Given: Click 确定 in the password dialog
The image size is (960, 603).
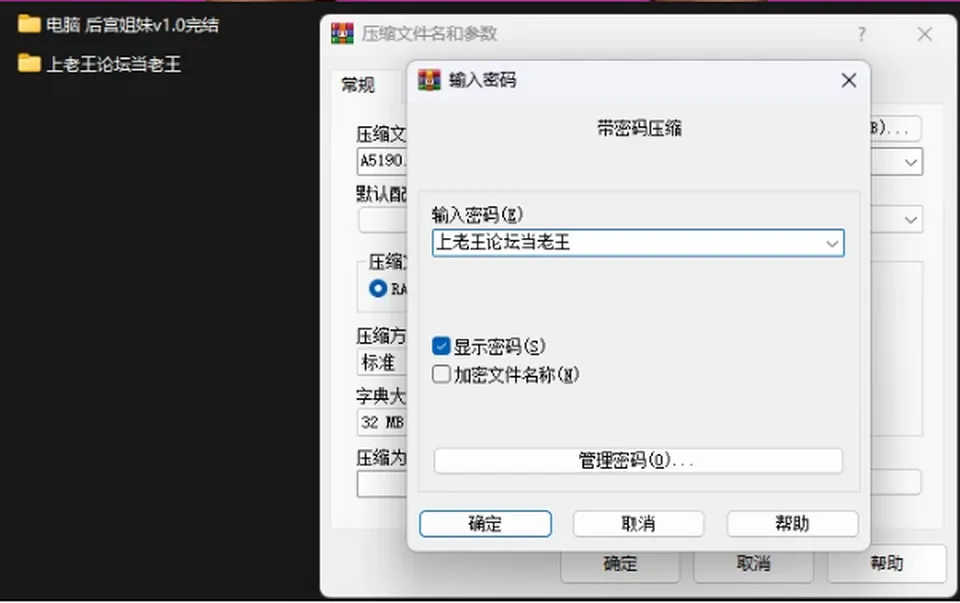Looking at the screenshot, I should click(485, 524).
